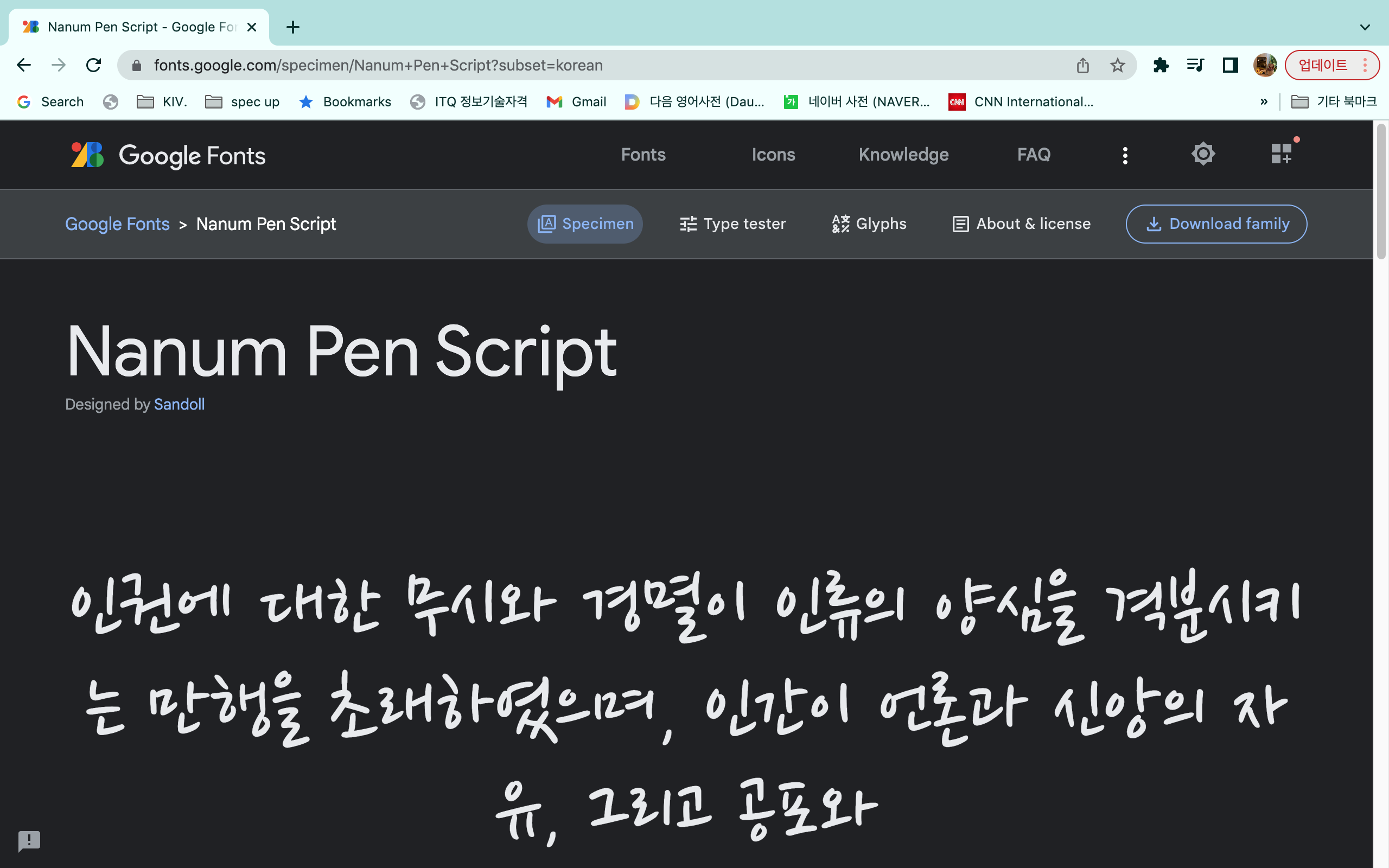Screen dimensions: 1389x868
Task: Bookmark this page with the star
Action: (x=1117, y=66)
